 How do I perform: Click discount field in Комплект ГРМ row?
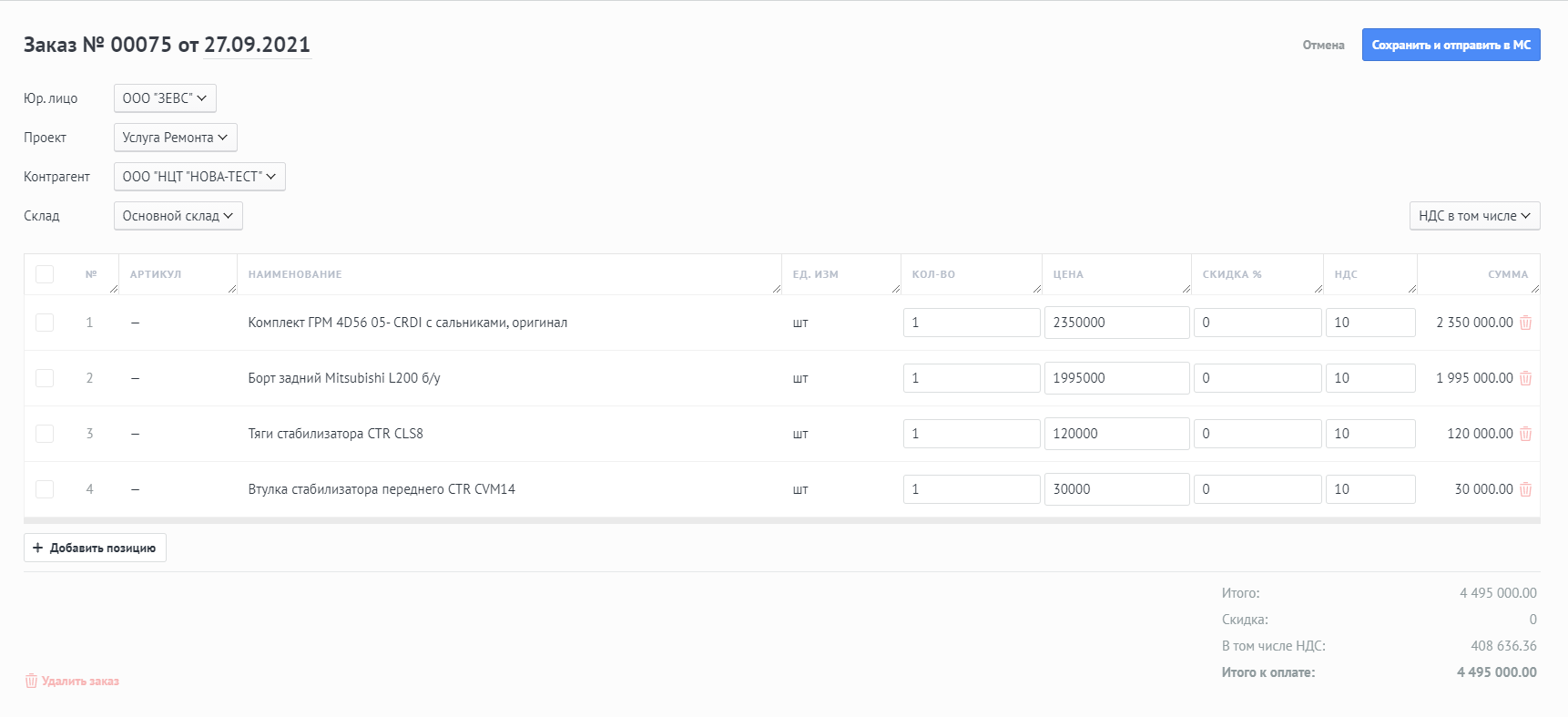coord(1257,323)
